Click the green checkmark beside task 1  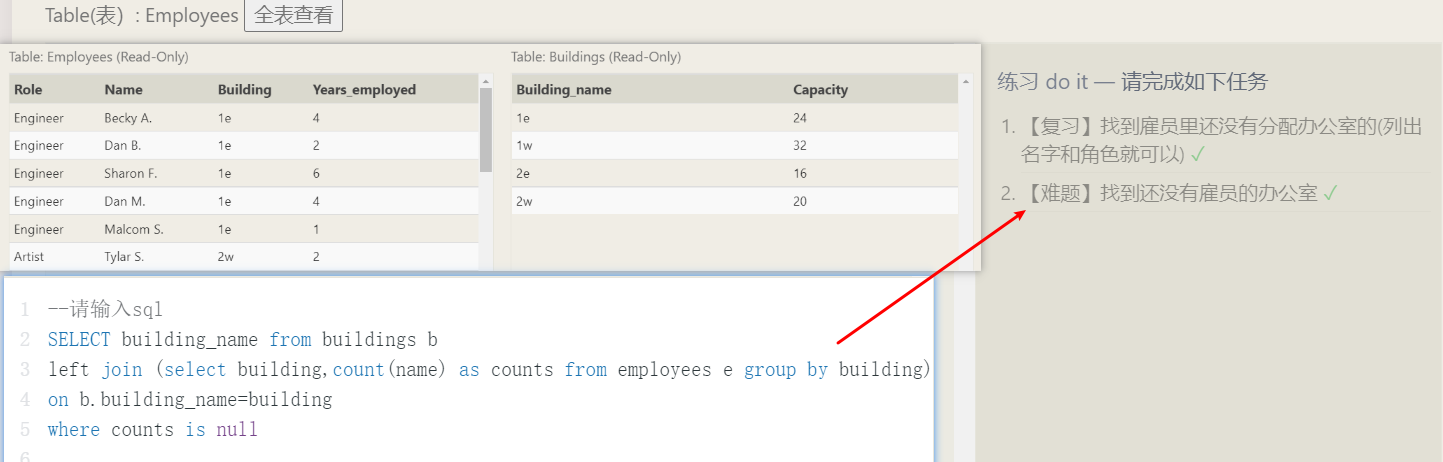pyautogui.click(x=1197, y=155)
